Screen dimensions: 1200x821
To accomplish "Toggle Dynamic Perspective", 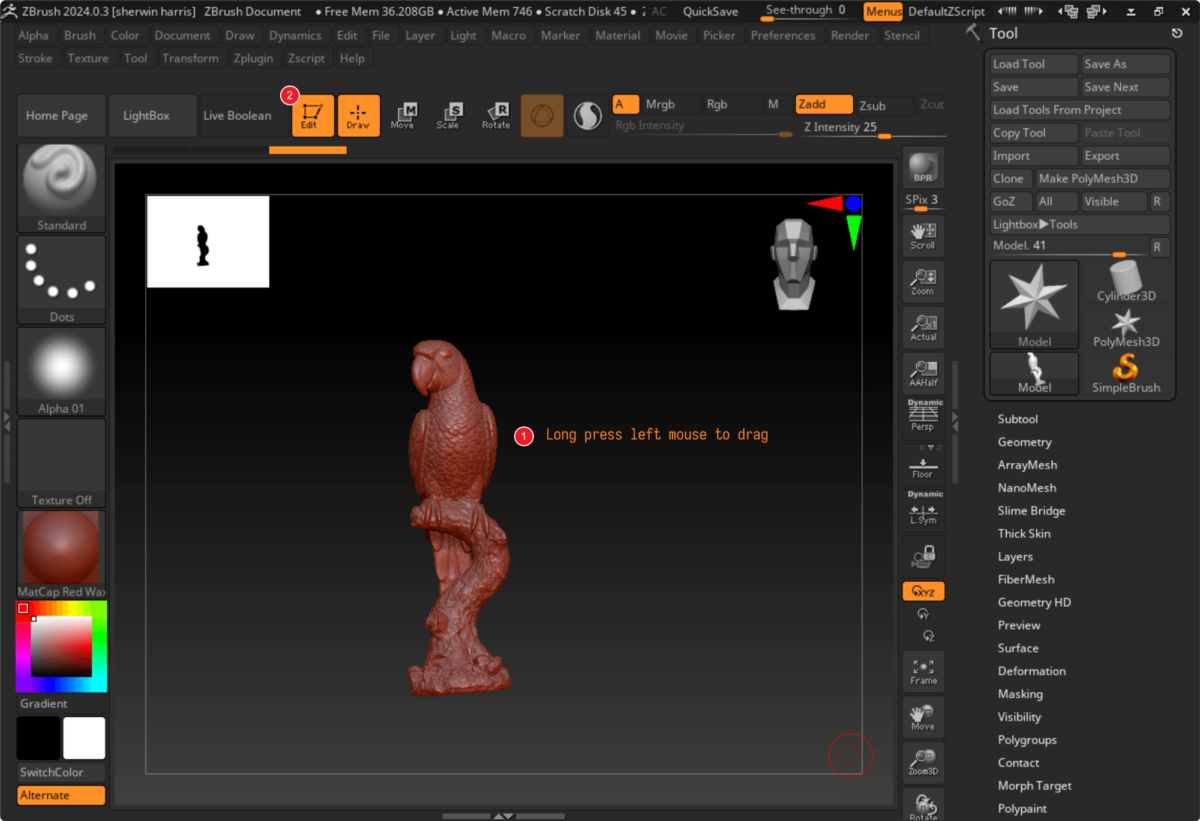I will 922,412.
